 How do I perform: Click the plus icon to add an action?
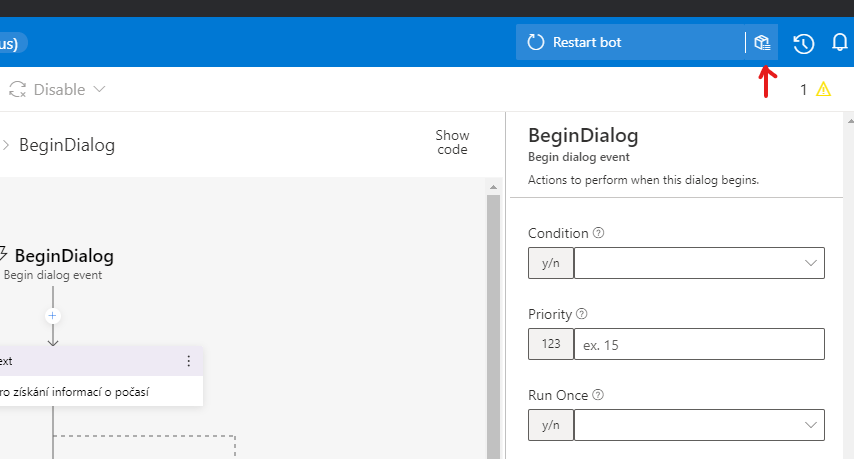tap(53, 315)
